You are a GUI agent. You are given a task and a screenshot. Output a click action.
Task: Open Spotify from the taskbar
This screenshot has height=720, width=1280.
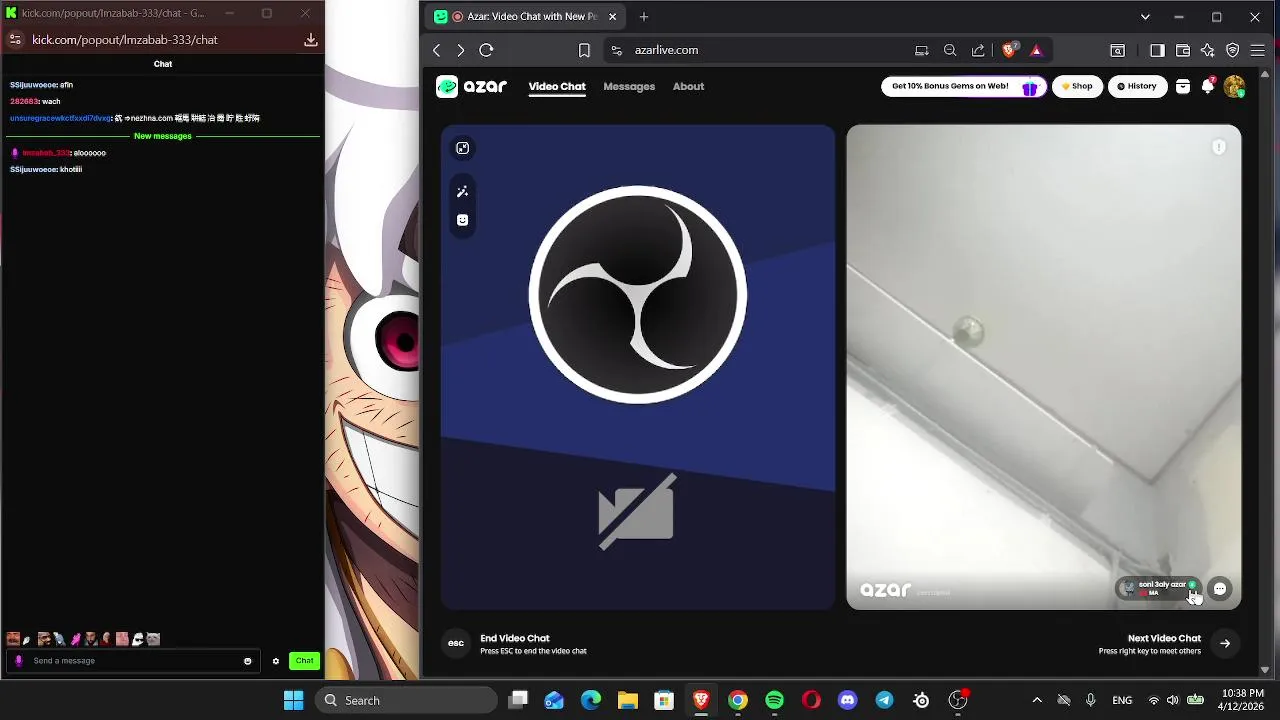pyautogui.click(x=774, y=700)
